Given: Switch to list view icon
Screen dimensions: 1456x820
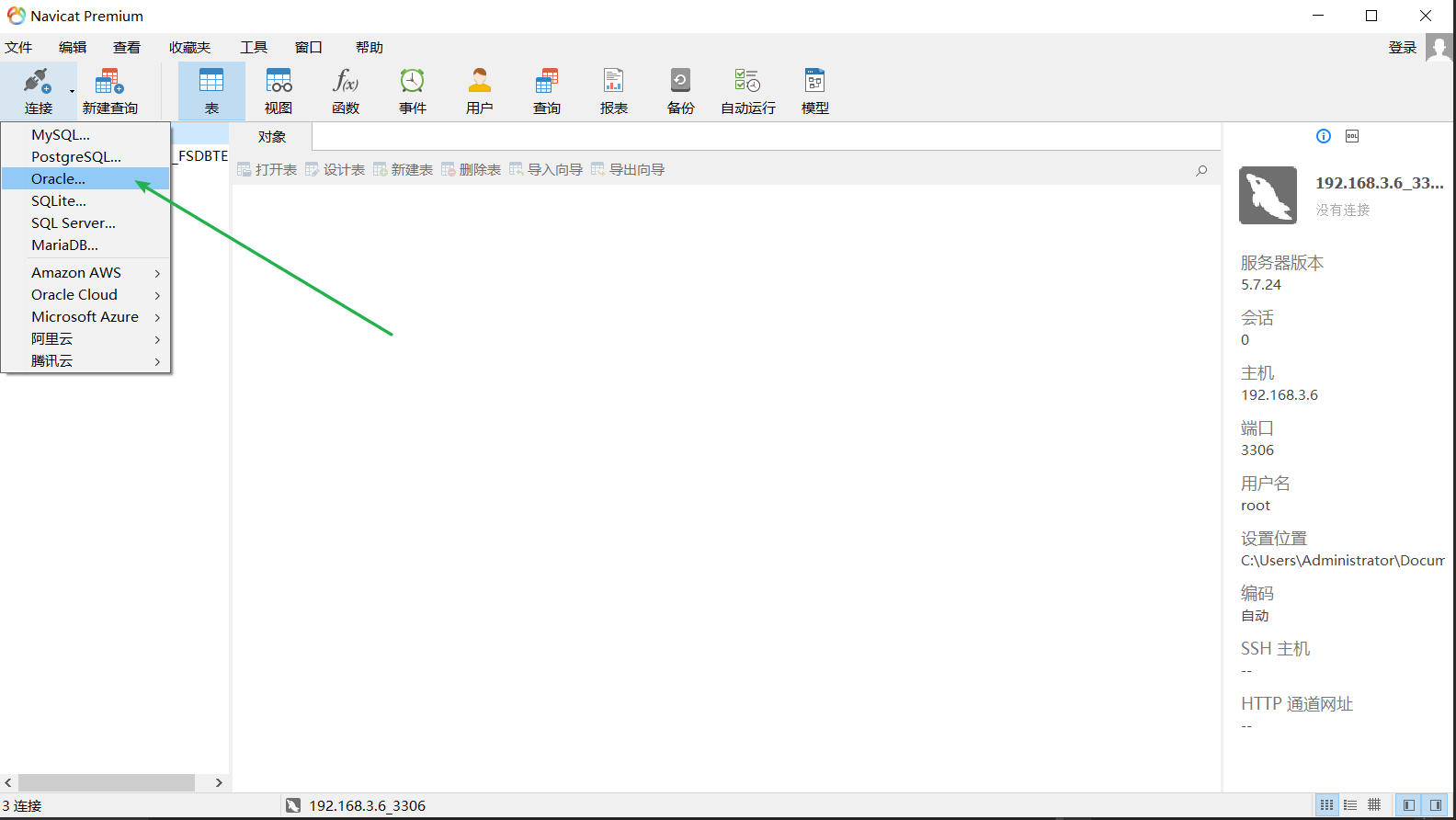Looking at the screenshot, I should click(x=1326, y=805).
